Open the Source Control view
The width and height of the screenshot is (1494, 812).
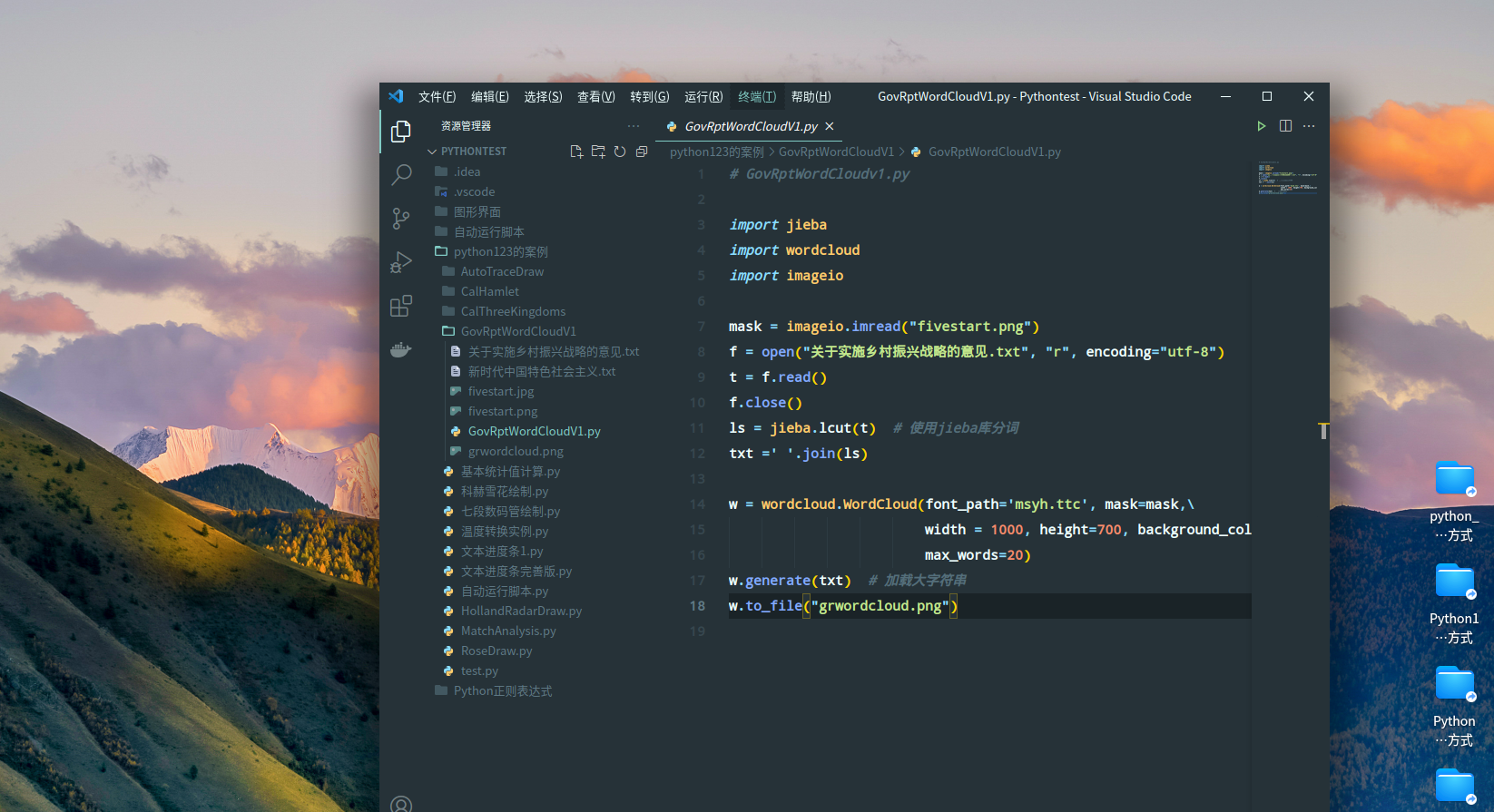click(x=400, y=219)
